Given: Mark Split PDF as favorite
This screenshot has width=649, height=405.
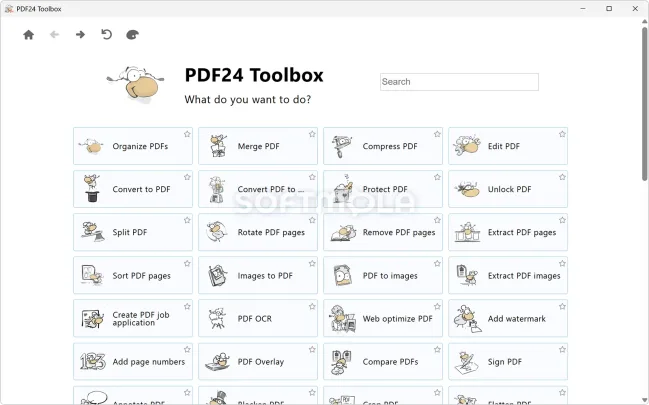Looking at the screenshot, I should click(x=187, y=220).
